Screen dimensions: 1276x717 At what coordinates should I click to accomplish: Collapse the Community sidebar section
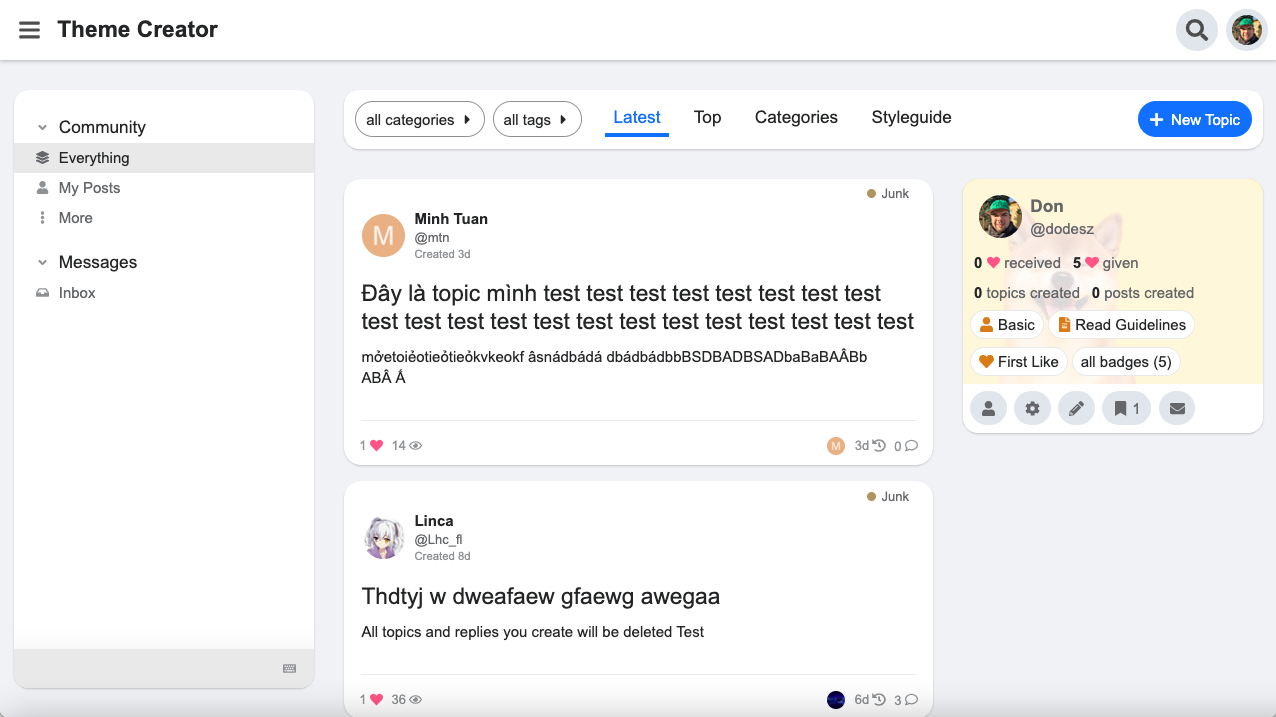click(41, 127)
